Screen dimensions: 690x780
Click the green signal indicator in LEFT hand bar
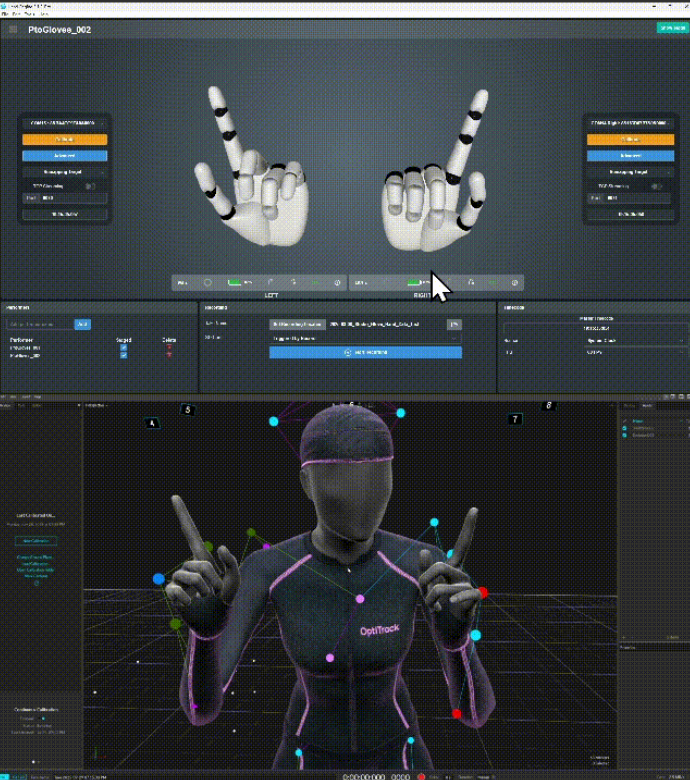tap(315, 283)
